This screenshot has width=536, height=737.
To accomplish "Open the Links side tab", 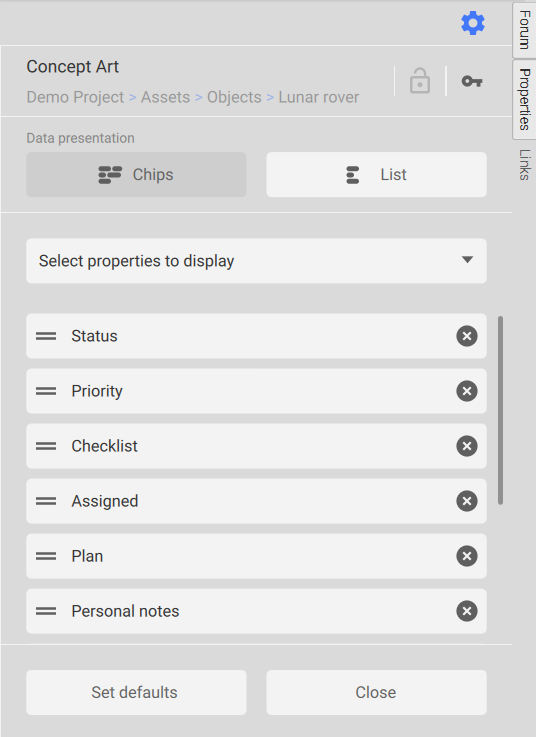I will (524, 165).
